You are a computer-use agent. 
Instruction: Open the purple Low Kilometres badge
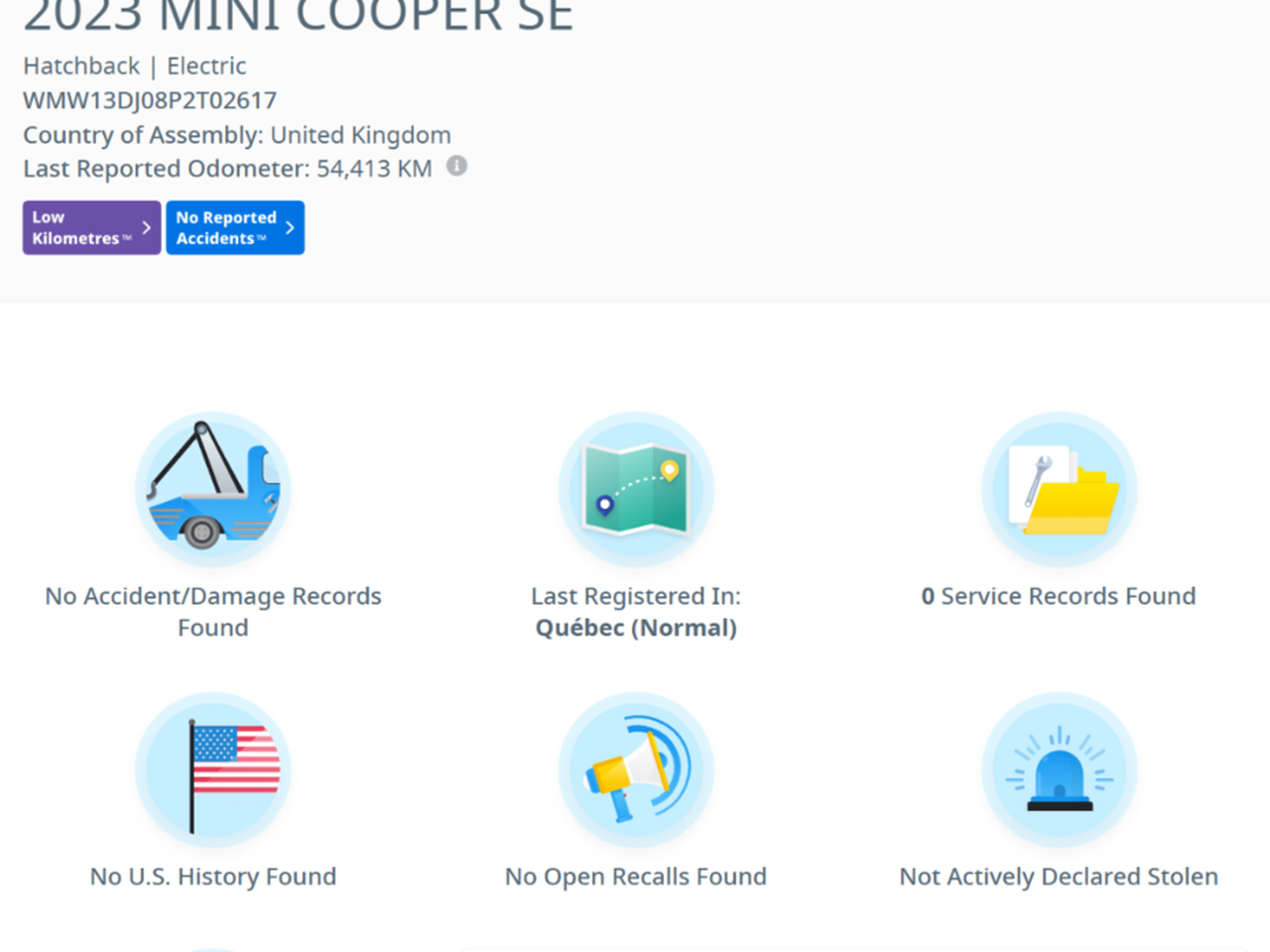79,228
